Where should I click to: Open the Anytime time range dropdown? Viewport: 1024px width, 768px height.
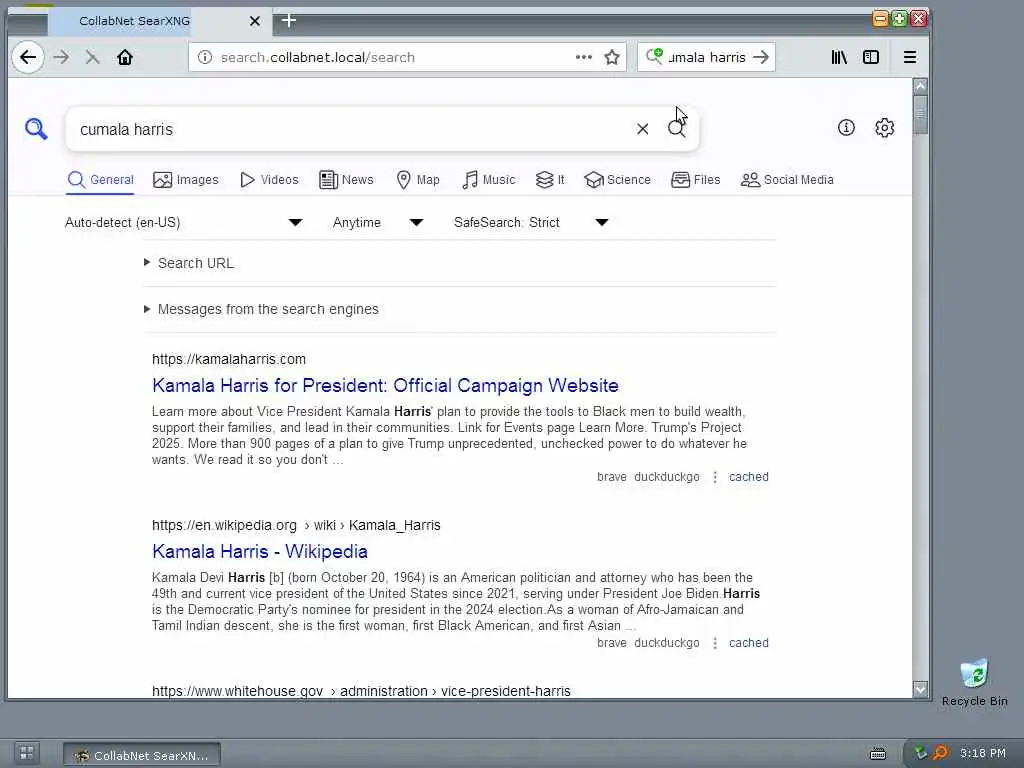(x=378, y=223)
